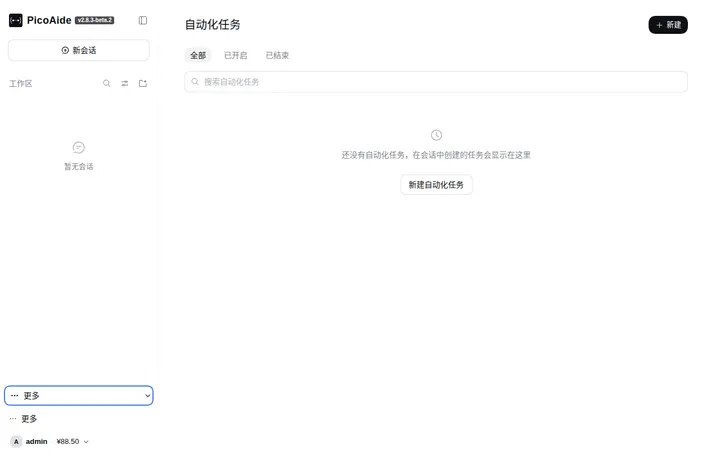Screen dimensions: 720x457
Task: Open workspace filter settings icon
Action: click(125, 83)
